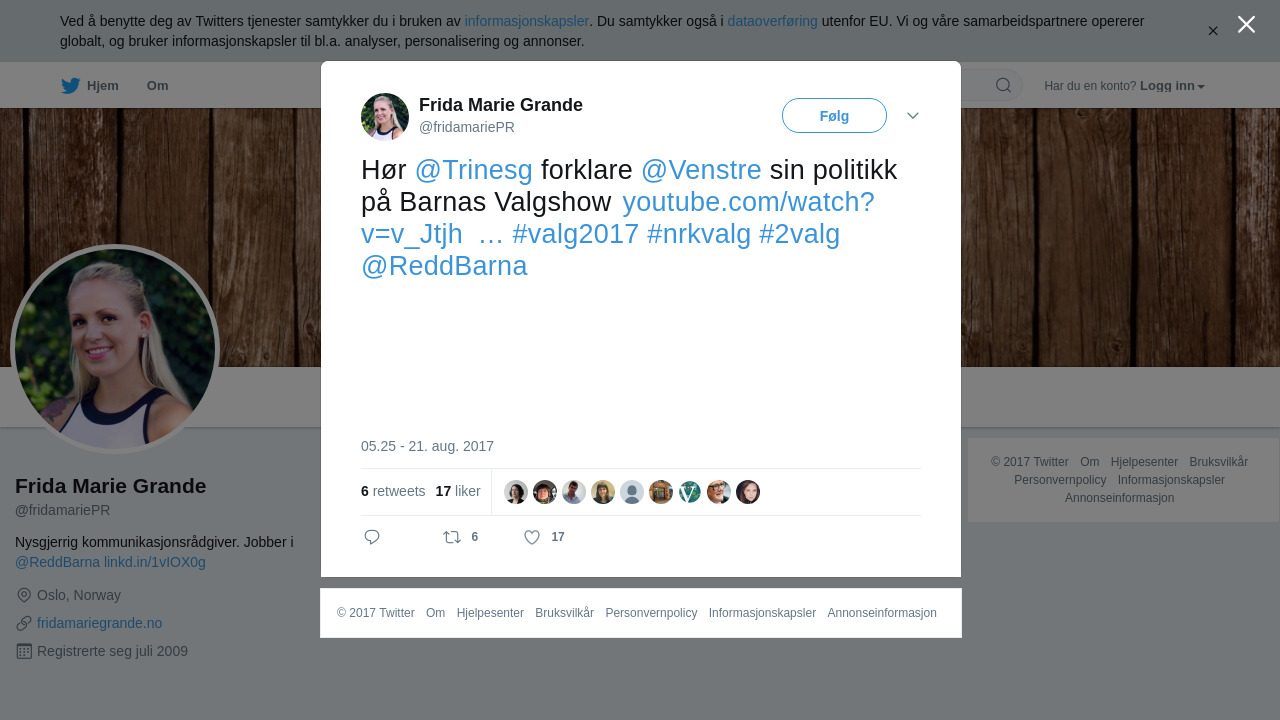The width and height of the screenshot is (1280, 720).
Task: Dismiss the cookie notice with the small x
Action: (x=1213, y=31)
